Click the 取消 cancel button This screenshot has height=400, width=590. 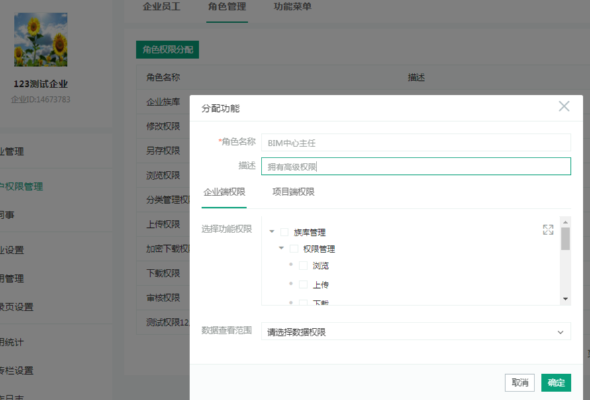pyautogui.click(x=520, y=383)
